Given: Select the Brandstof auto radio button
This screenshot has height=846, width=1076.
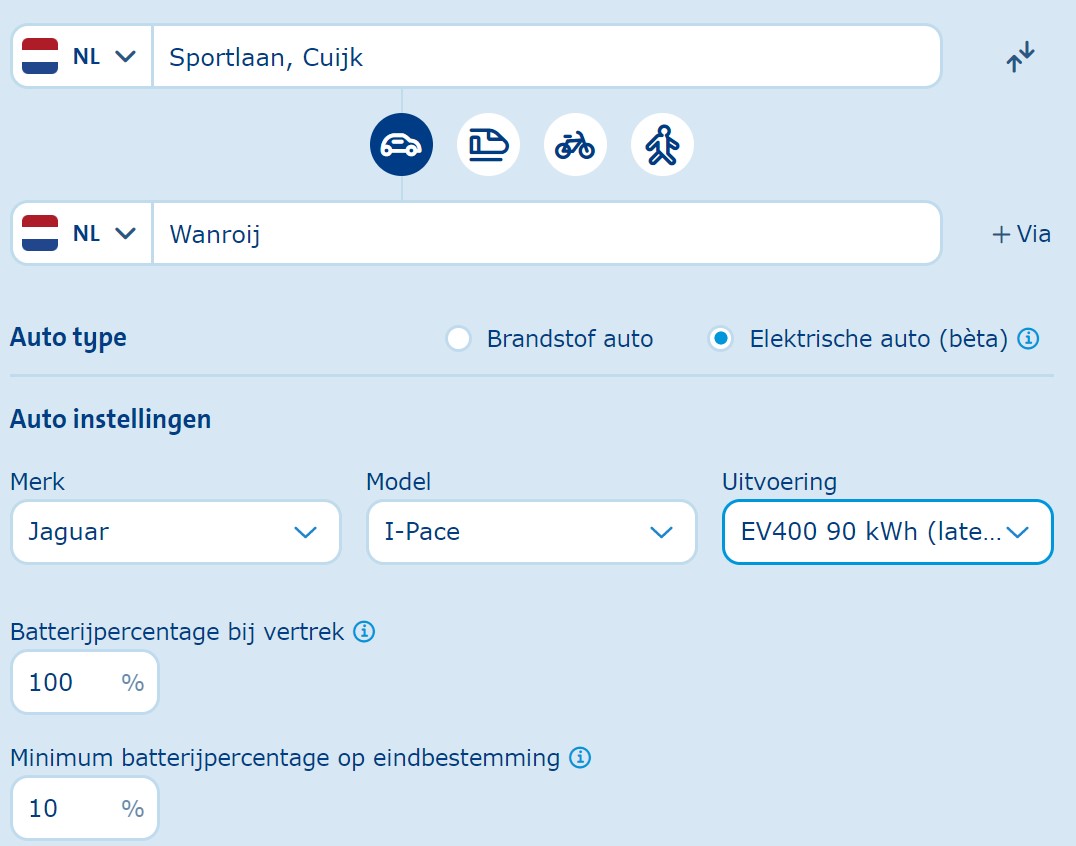Looking at the screenshot, I should pyautogui.click(x=459, y=339).
